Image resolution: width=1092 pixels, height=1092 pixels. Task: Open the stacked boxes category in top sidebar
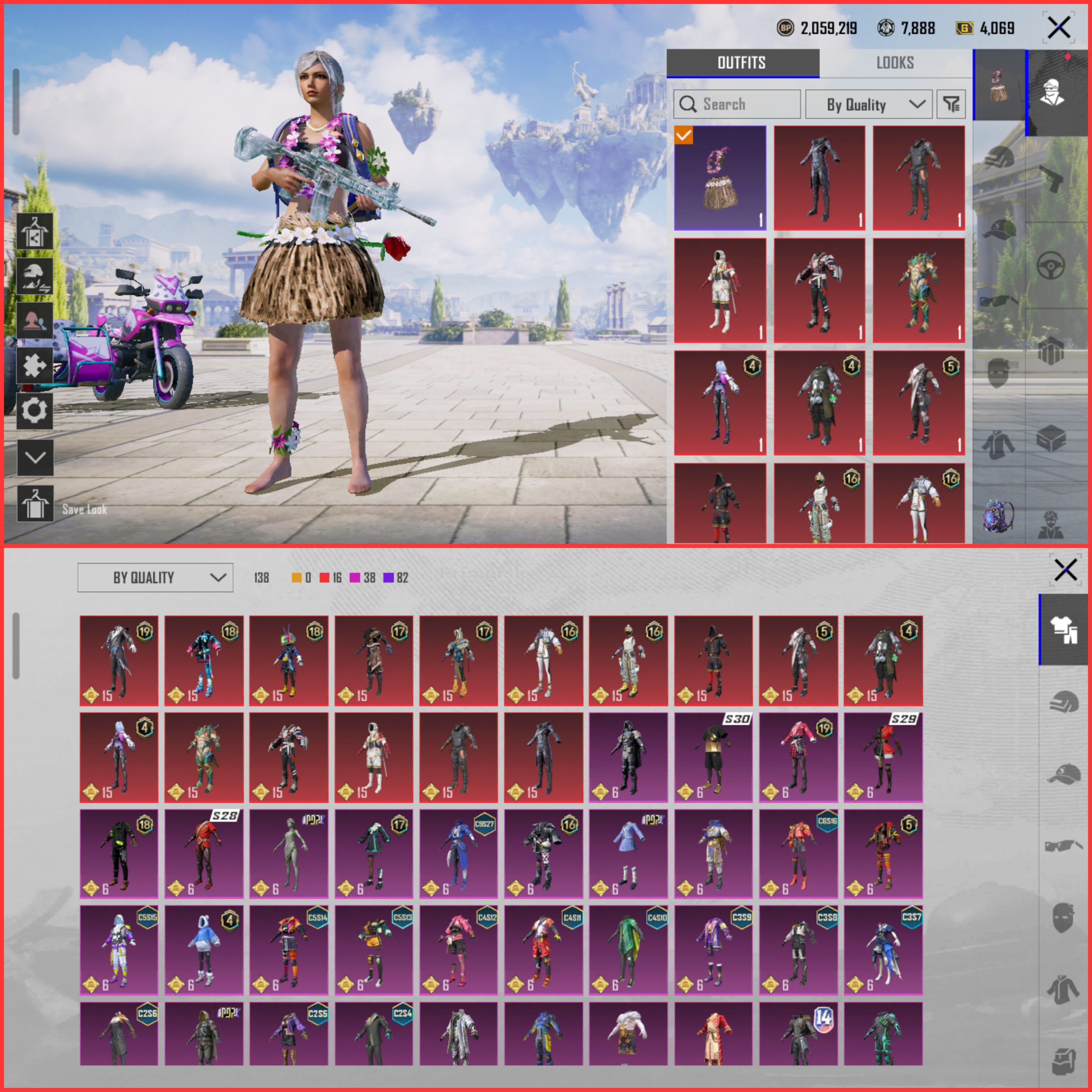(1051, 350)
